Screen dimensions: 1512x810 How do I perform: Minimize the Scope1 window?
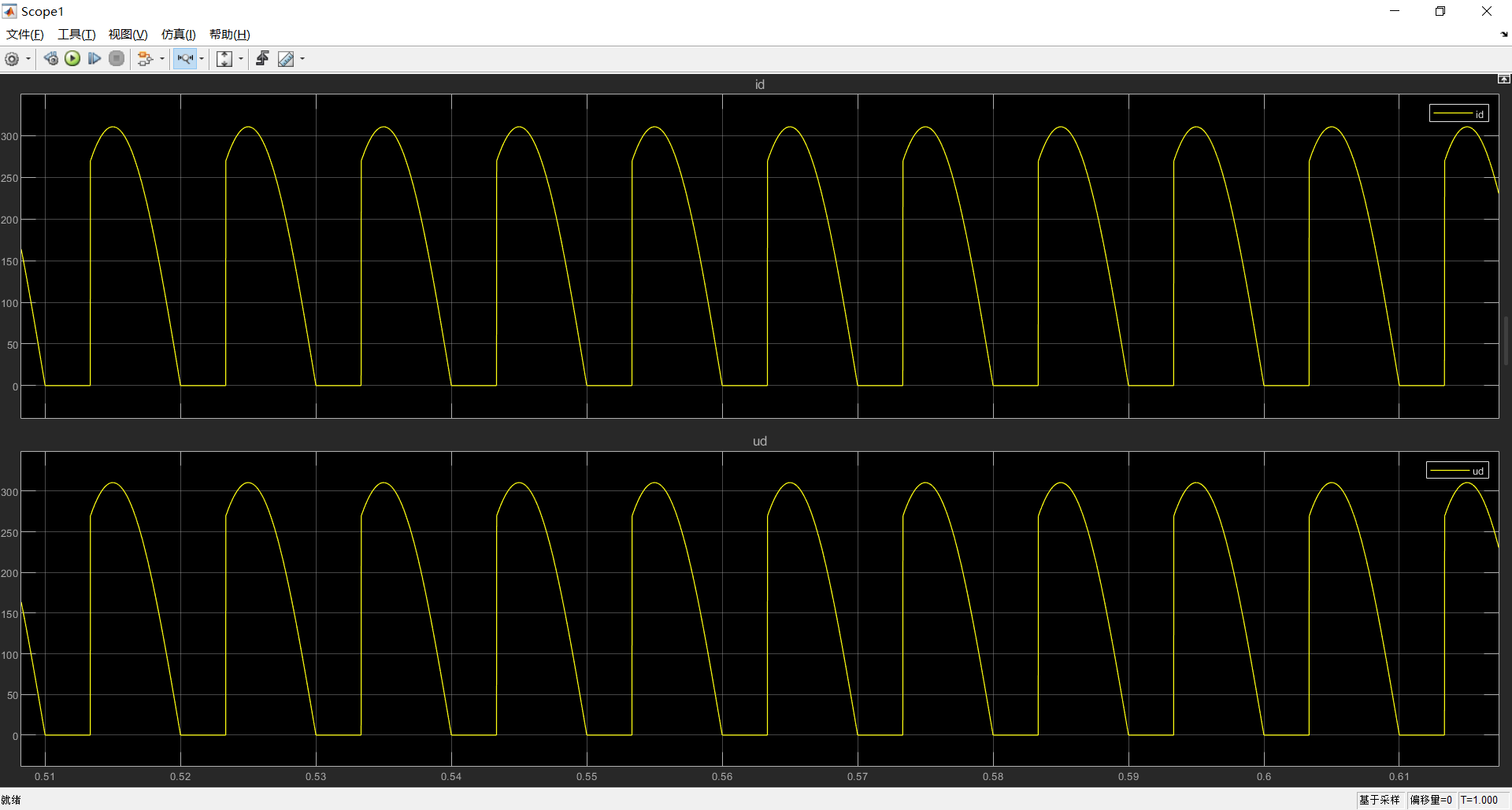pyautogui.click(x=1395, y=11)
